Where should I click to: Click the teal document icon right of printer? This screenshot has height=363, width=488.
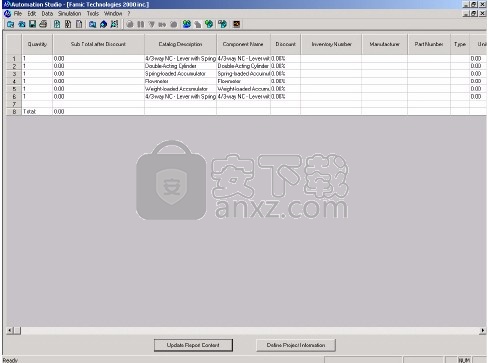pos(57,24)
